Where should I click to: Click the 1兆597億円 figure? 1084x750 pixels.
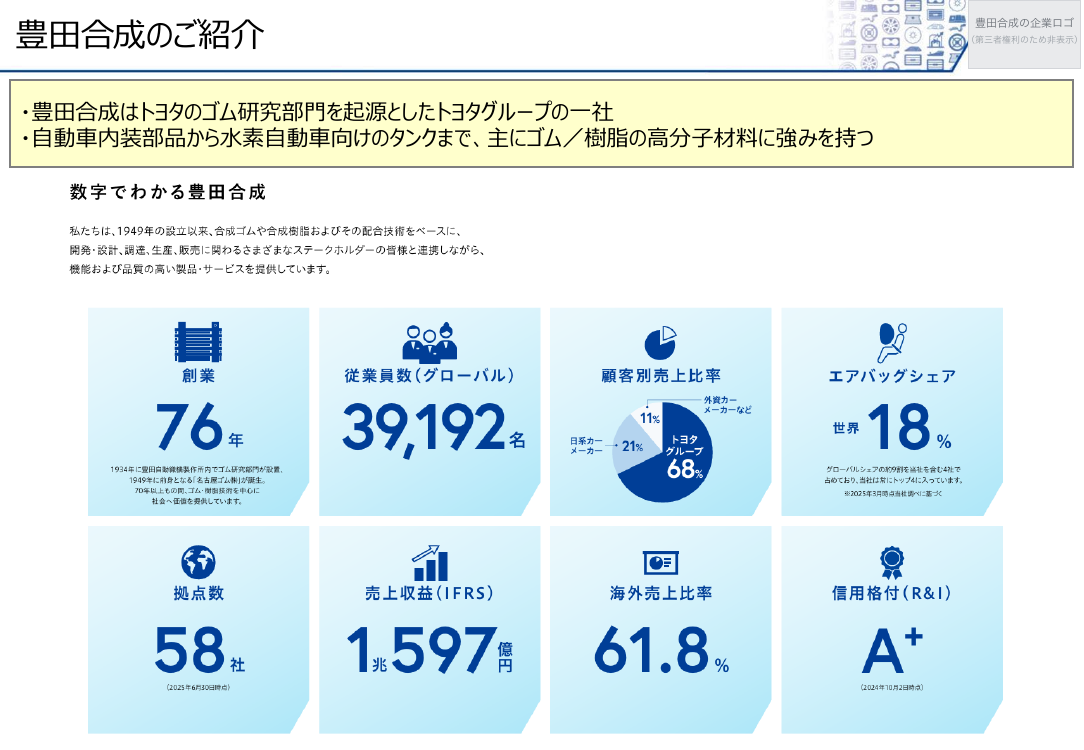tap(429, 650)
